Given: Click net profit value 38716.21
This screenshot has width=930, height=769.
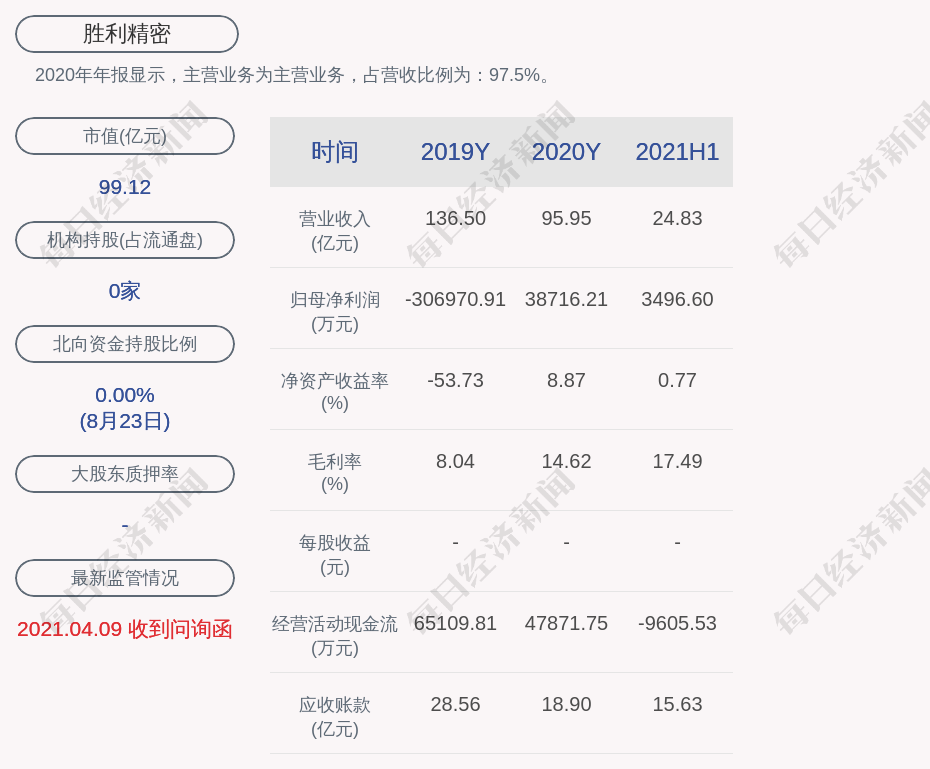Looking at the screenshot, I should pyautogui.click(x=566, y=299).
